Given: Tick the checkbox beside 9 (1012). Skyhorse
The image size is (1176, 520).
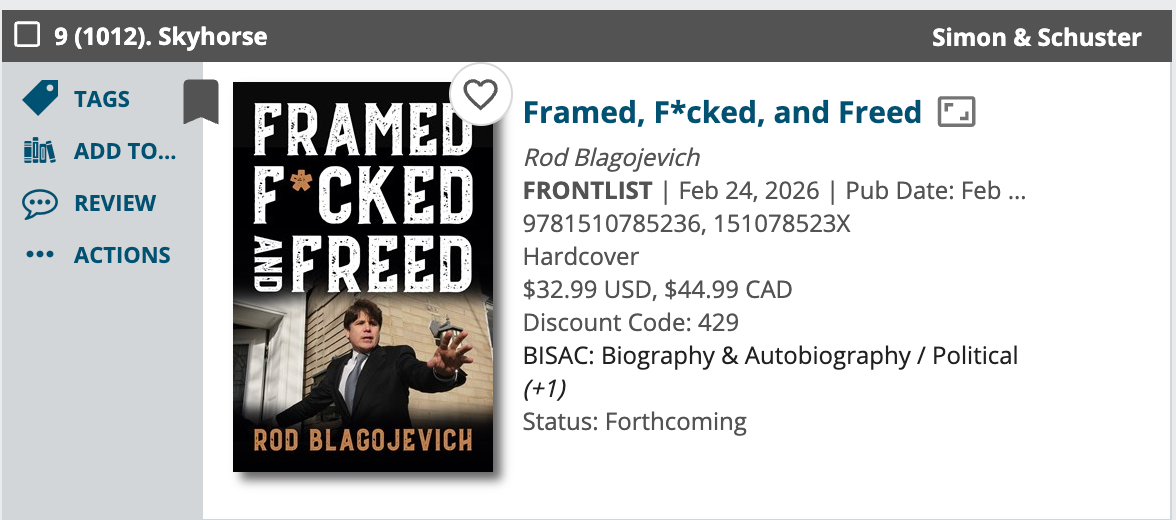Looking at the screenshot, I should tap(28, 37).
